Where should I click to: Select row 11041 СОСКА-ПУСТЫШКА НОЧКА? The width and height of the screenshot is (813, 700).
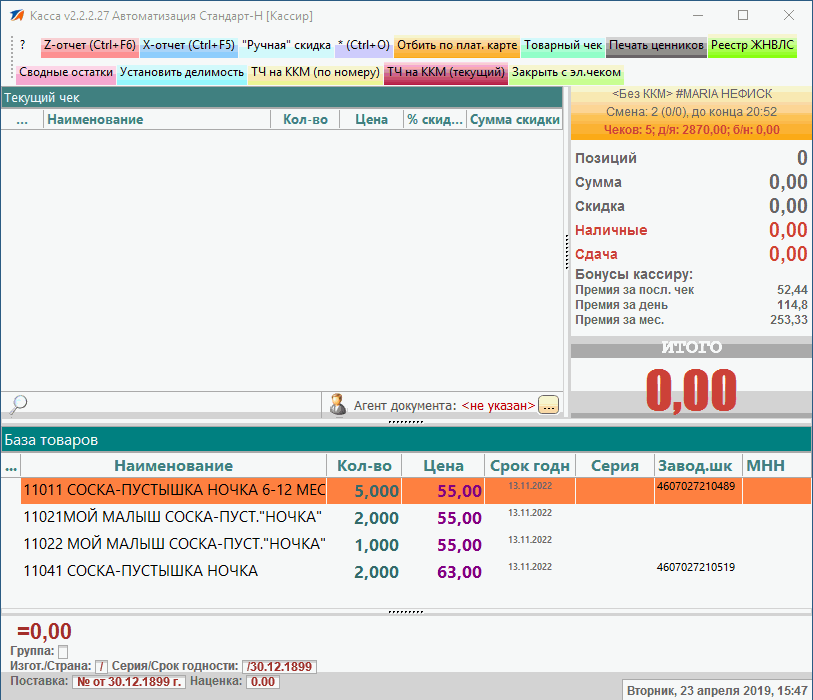click(x=140, y=571)
